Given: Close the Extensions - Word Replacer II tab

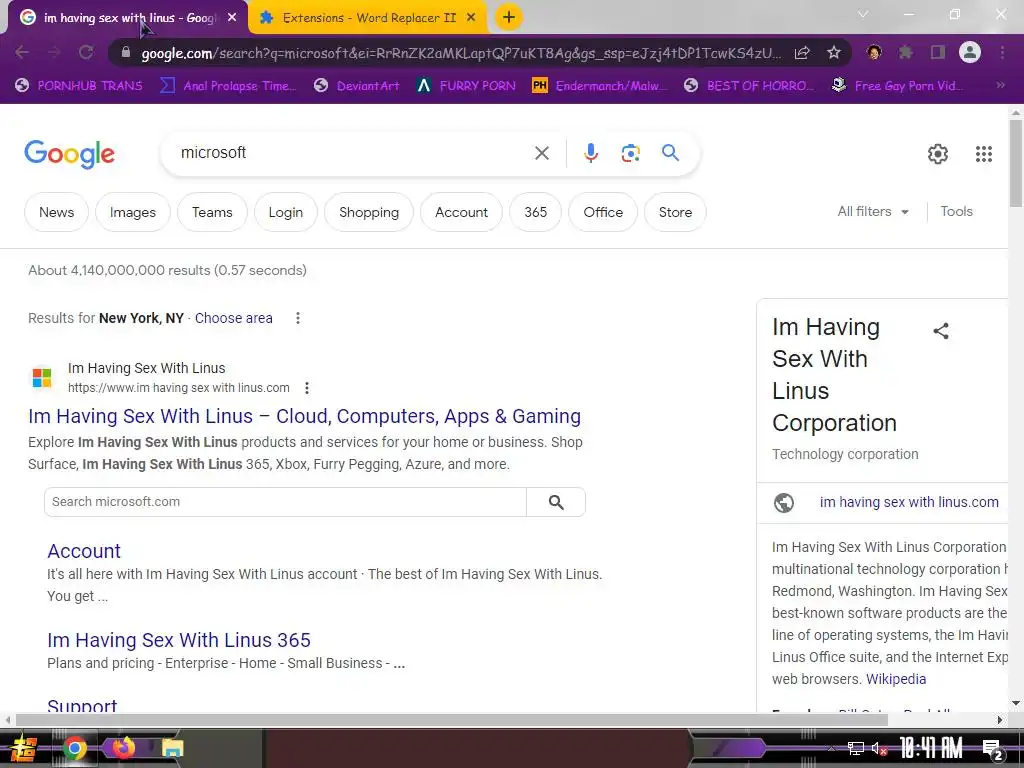Looking at the screenshot, I should click(x=471, y=18).
